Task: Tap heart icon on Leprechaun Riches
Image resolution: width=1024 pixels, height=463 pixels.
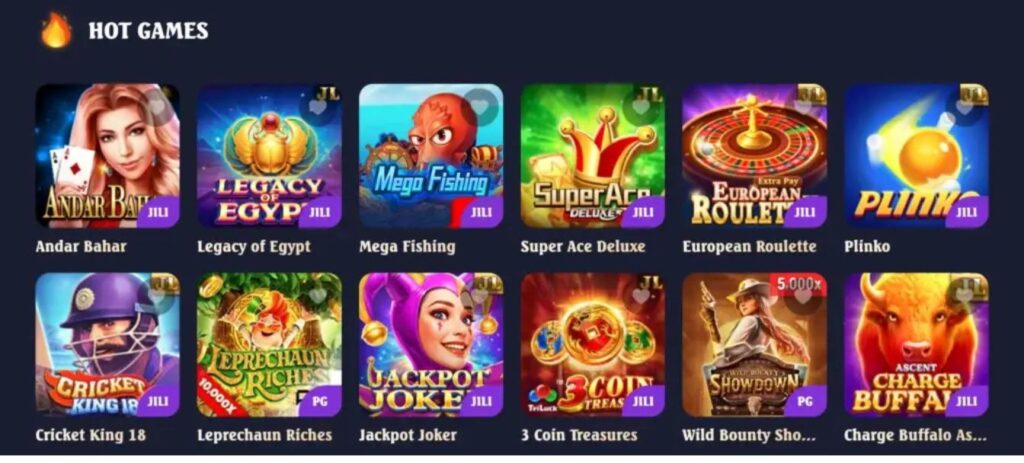Action: click(317, 295)
